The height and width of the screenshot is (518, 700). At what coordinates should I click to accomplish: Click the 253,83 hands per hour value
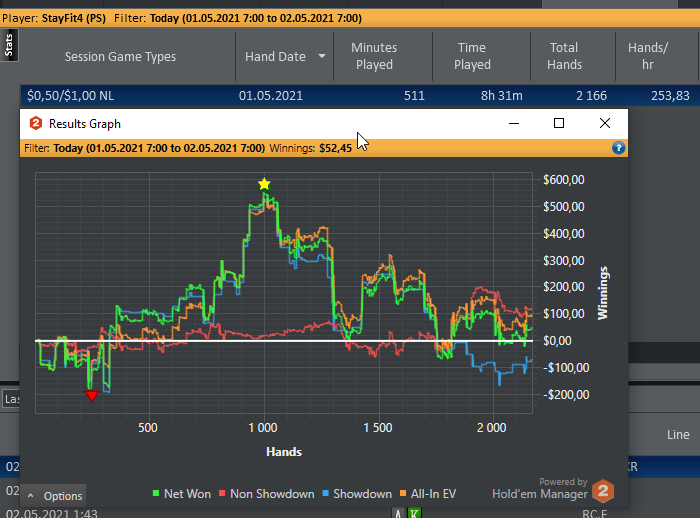(x=670, y=96)
